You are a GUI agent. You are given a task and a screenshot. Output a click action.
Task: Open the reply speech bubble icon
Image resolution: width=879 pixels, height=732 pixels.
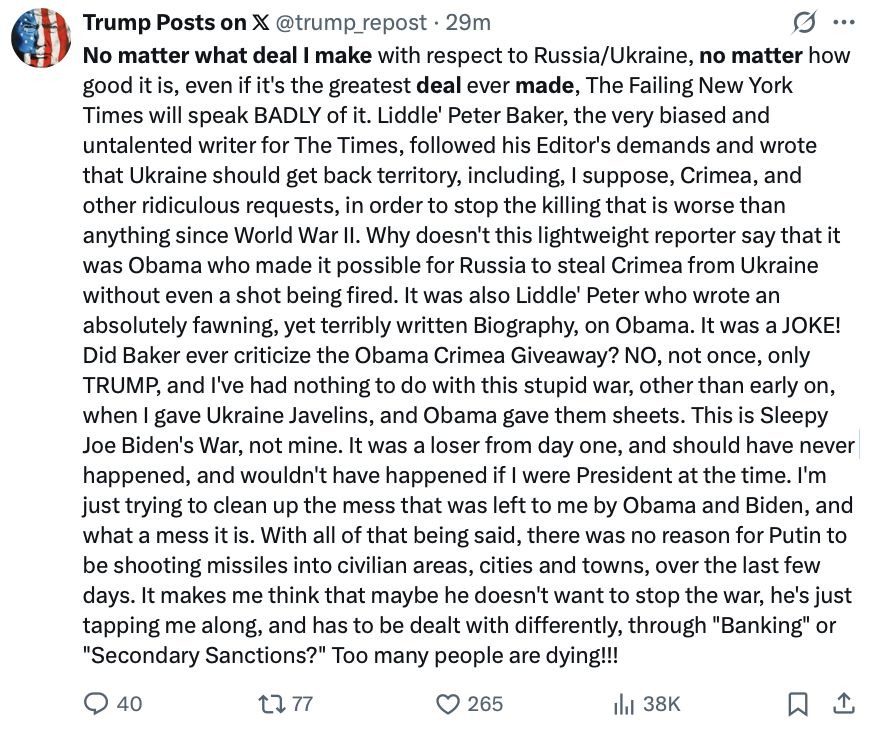click(96, 704)
